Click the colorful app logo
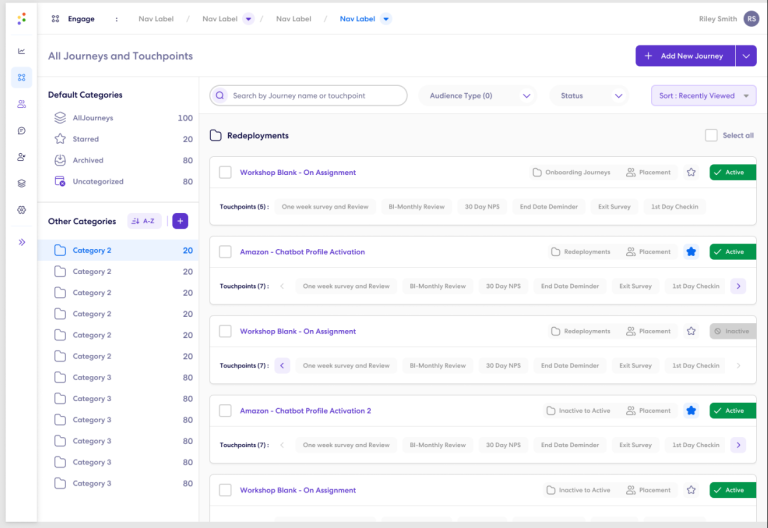 (22, 19)
